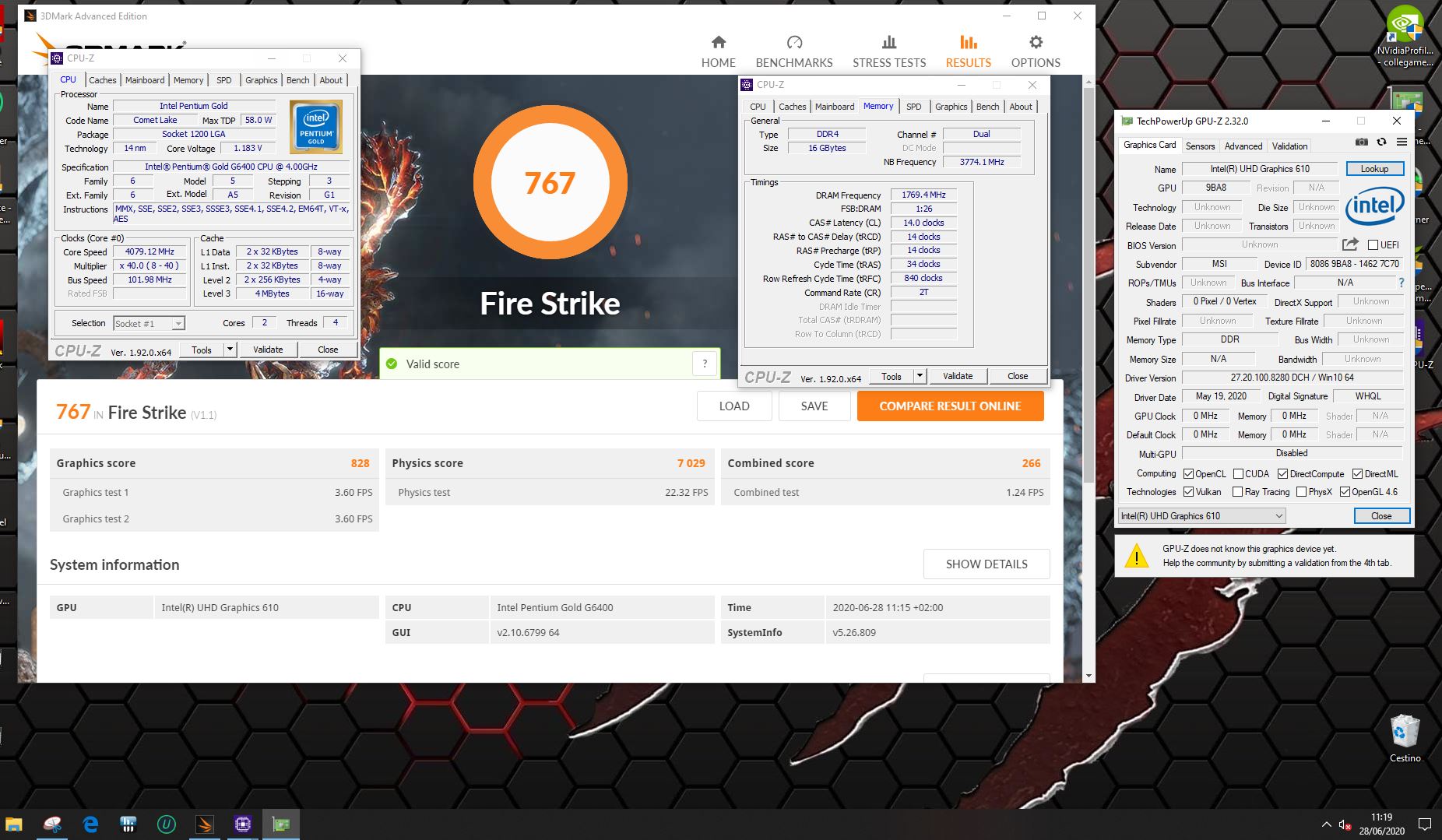The width and height of the screenshot is (1442, 840).
Task: Open GPU-Z hamburger menu icon
Action: [1402, 142]
